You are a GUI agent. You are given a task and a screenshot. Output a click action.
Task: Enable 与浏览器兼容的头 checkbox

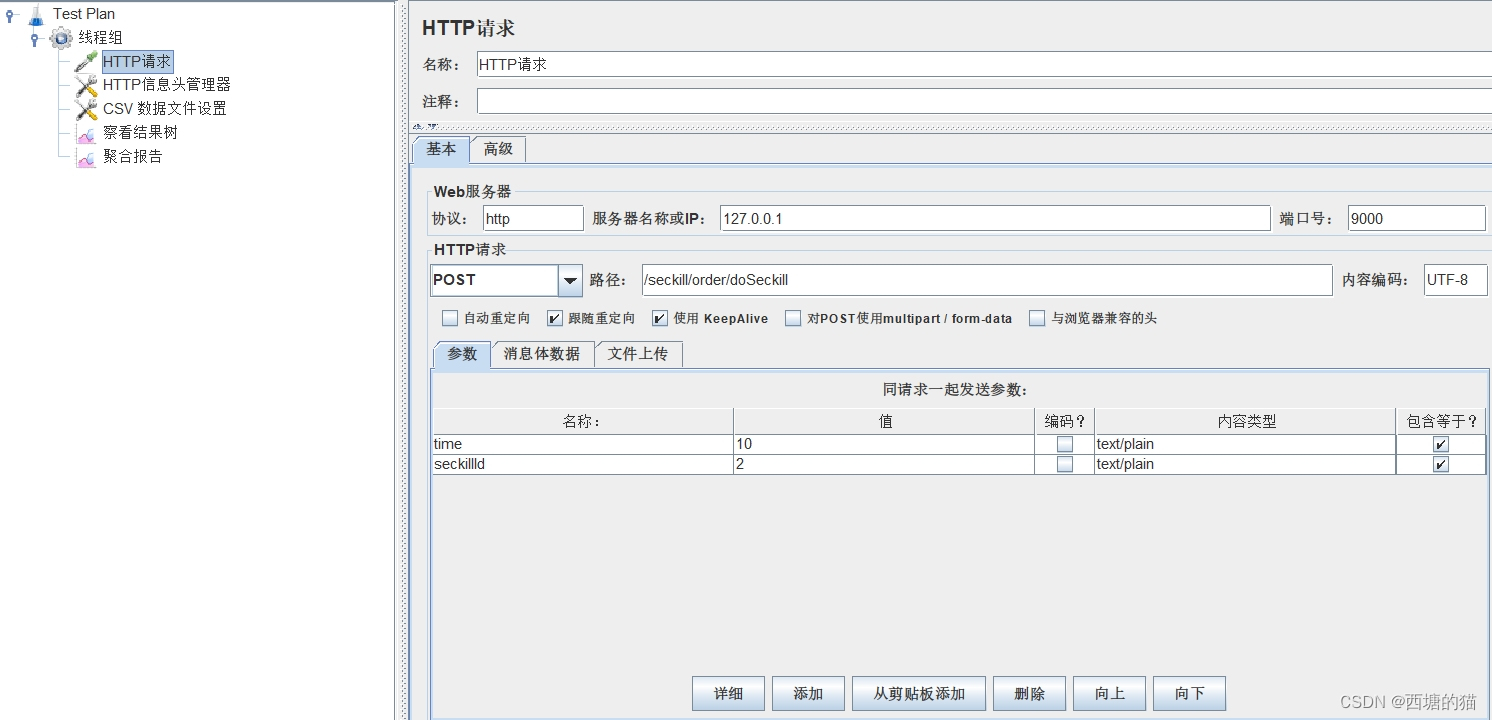(x=1037, y=319)
